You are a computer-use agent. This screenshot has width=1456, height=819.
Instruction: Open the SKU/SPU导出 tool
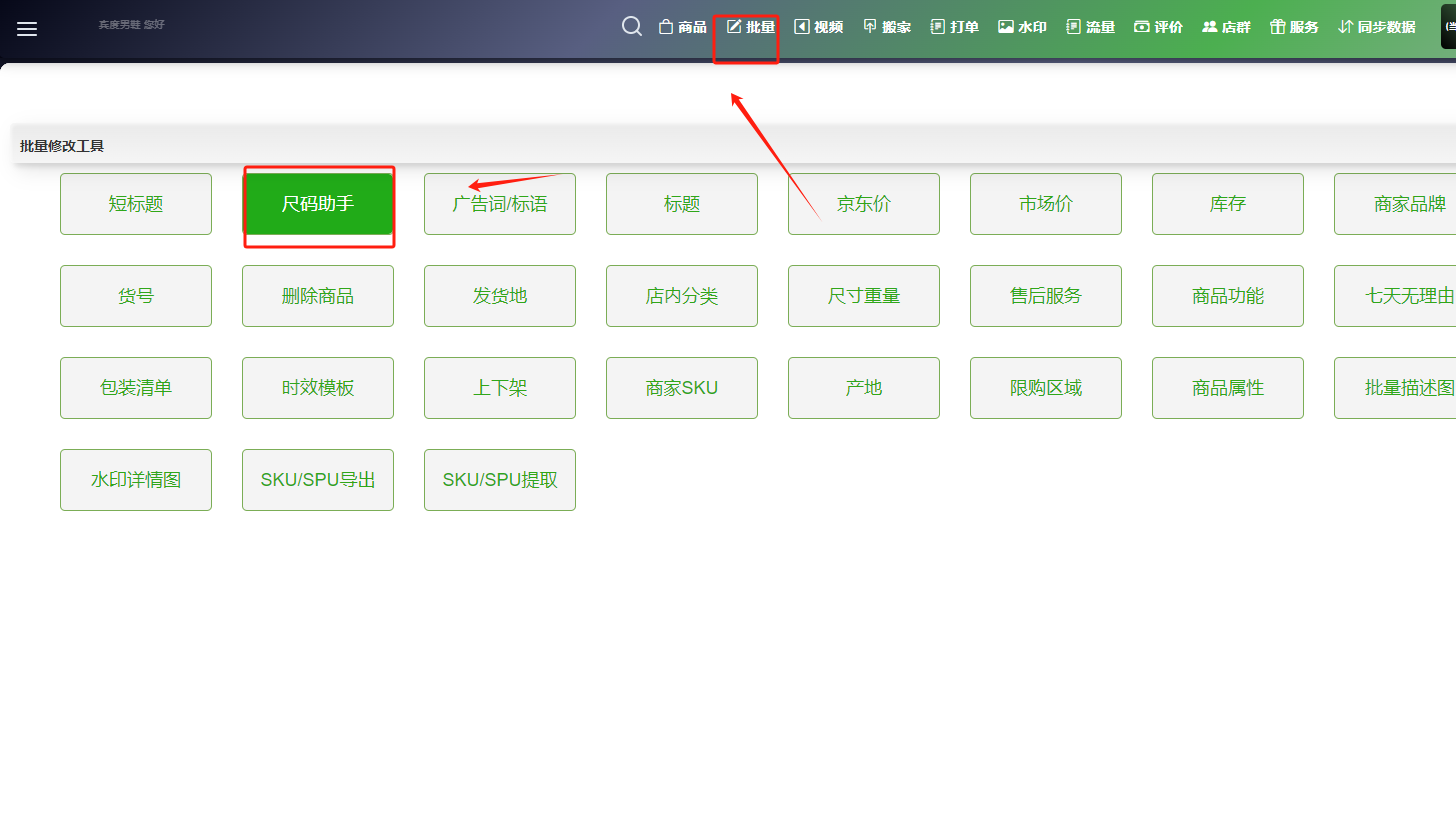(318, 480)
